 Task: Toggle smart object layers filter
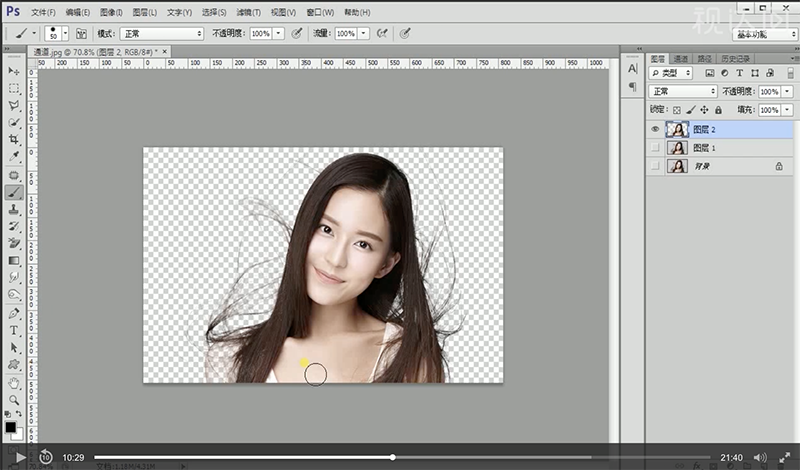point(770,73)
